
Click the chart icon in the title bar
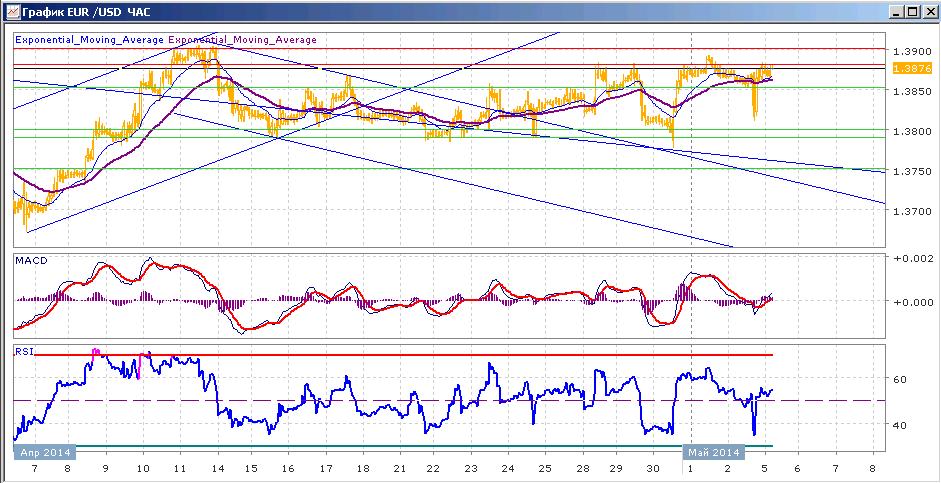pos(11,11)
